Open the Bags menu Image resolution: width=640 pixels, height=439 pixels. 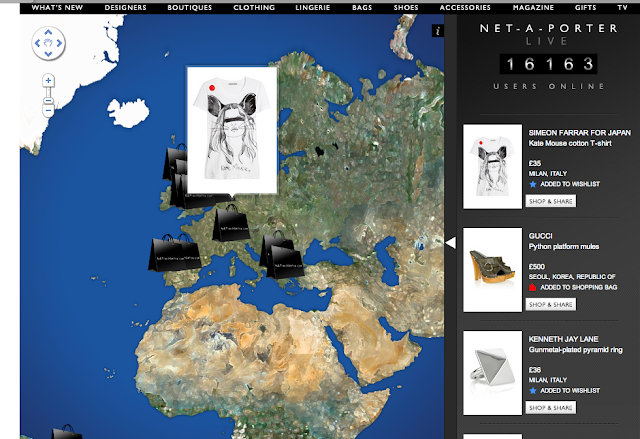[362, 7]
